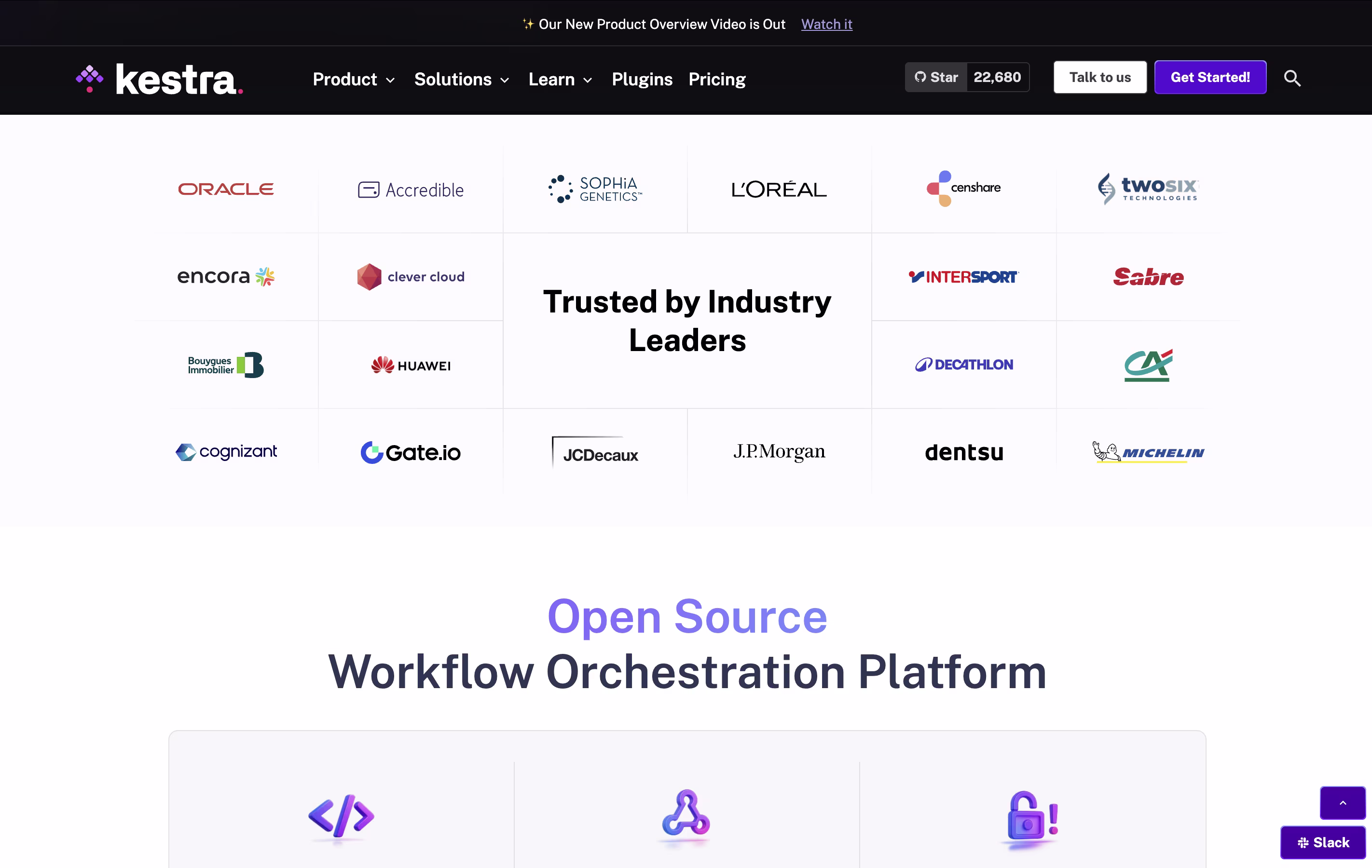Image resolution: width=1372 pixels, height=868 pixels.
Task: Click the Get Started! button
Action: 1209,77
